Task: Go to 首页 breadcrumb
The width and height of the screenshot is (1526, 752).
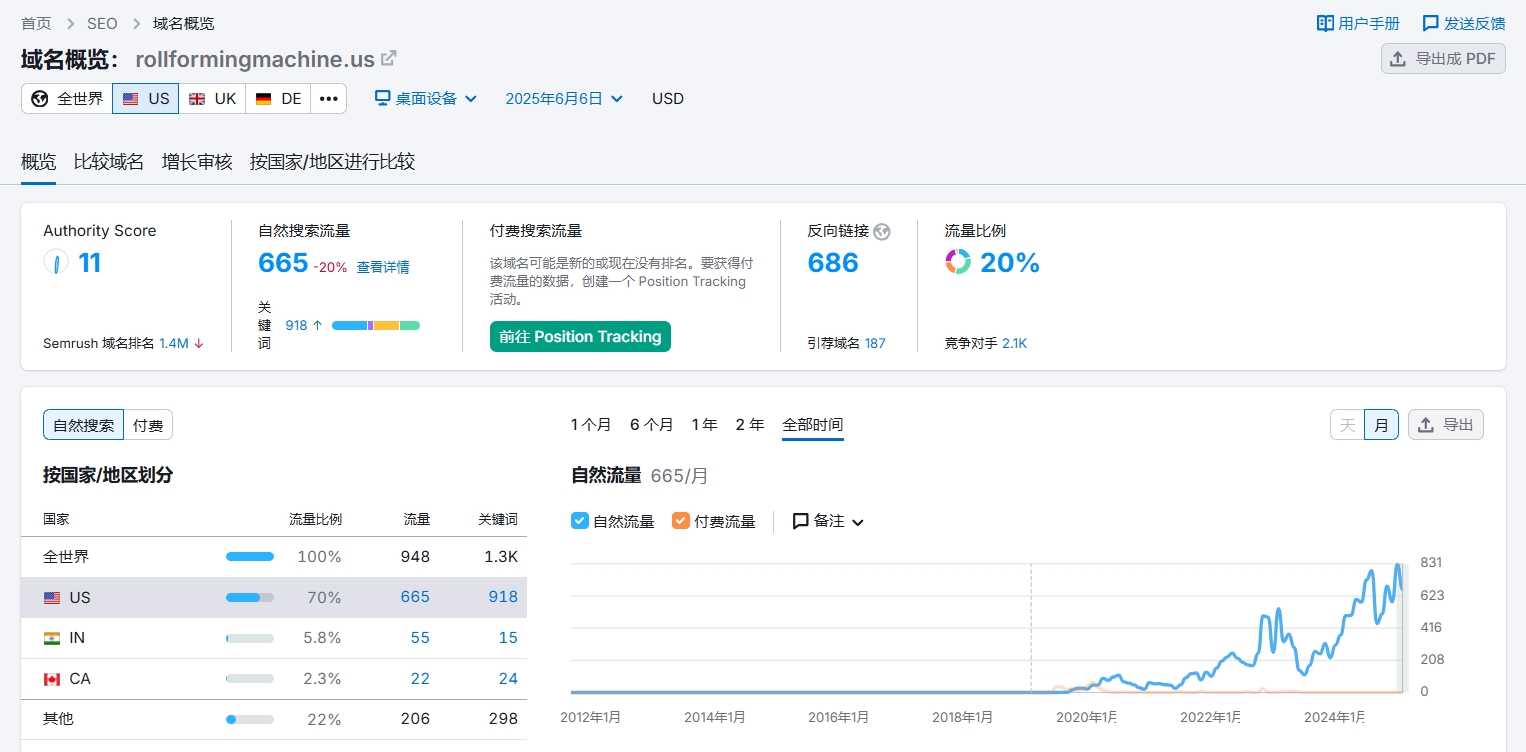Action: pos(37,23)
